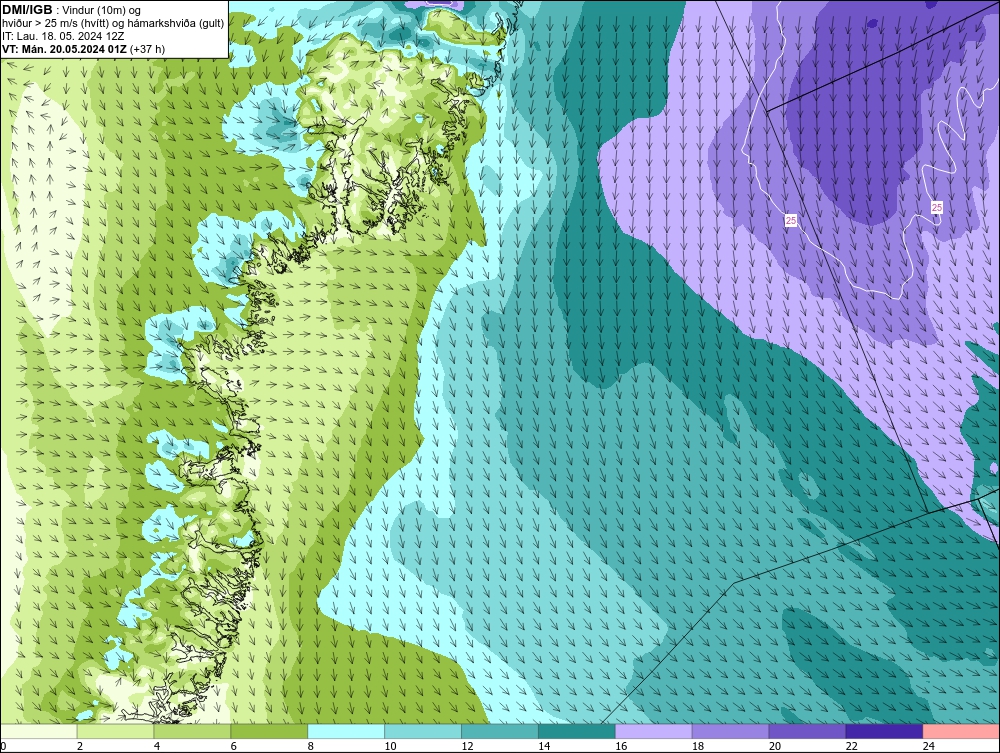Screen dimensions: 1000x753
Task: Click the 14–16 m/s dark teal legend swatch
Action: coord(577,731)
